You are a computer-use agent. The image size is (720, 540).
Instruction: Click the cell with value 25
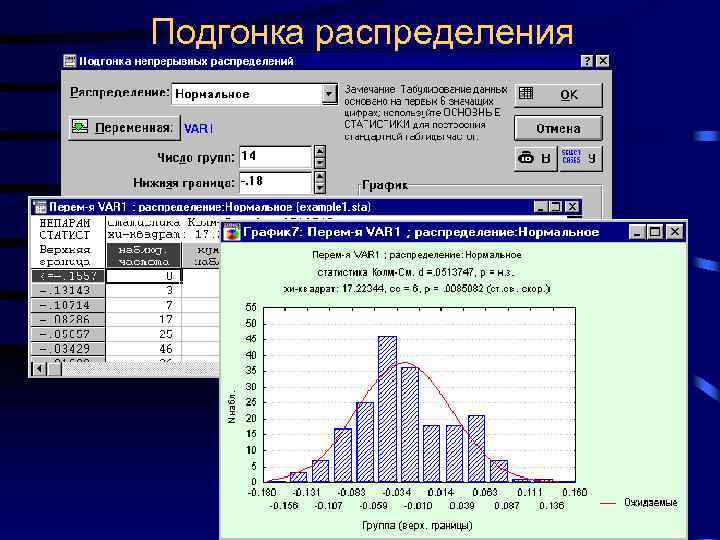144,334
